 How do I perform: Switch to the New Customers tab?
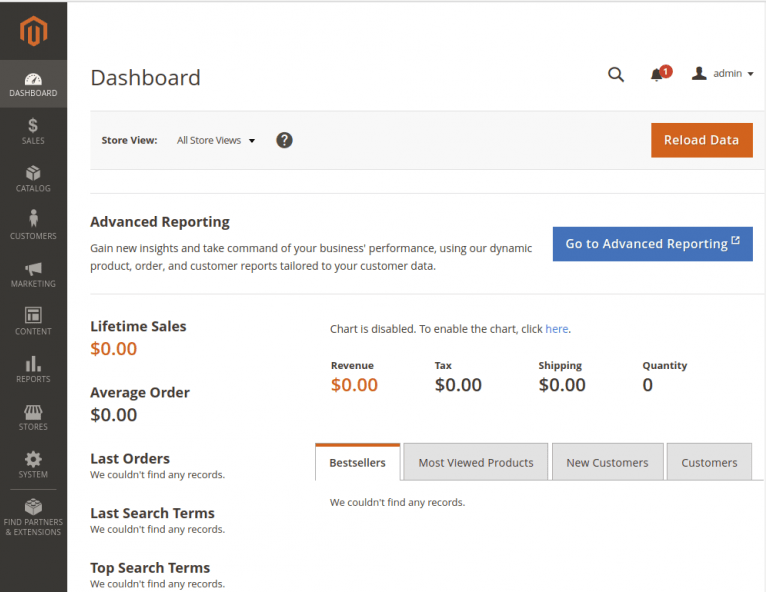point(607,463)
